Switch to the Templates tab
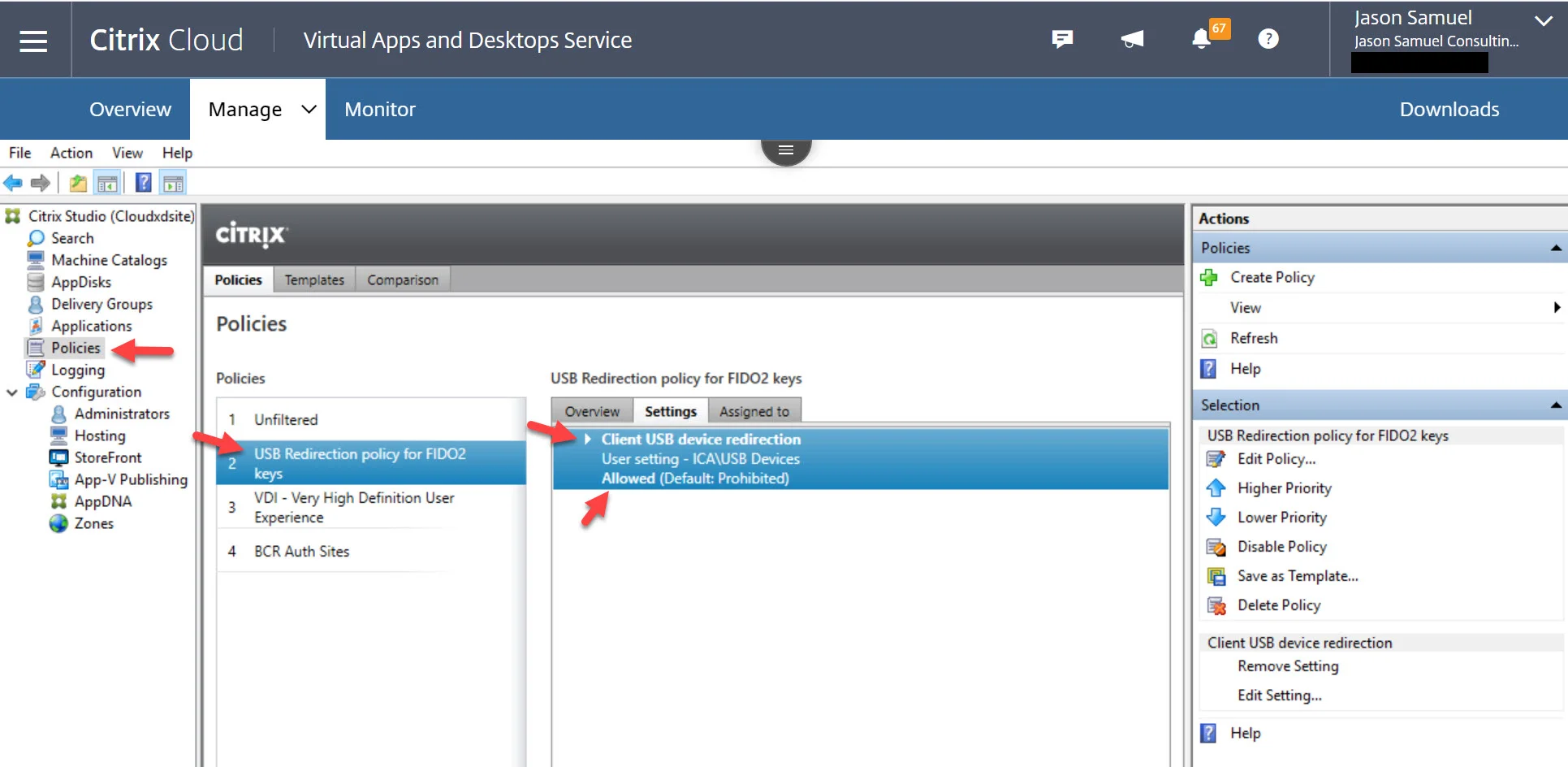 coord(314,279)
